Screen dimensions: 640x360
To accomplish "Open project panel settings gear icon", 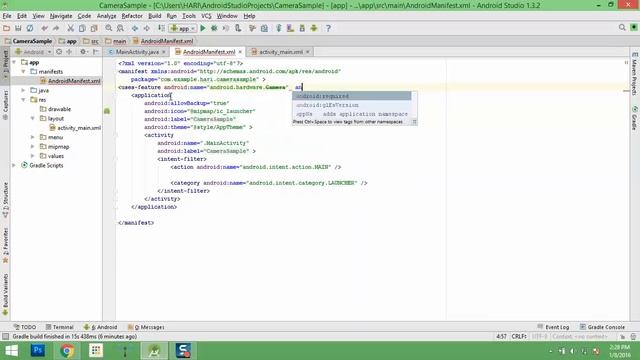I will [x=83, y=52].
